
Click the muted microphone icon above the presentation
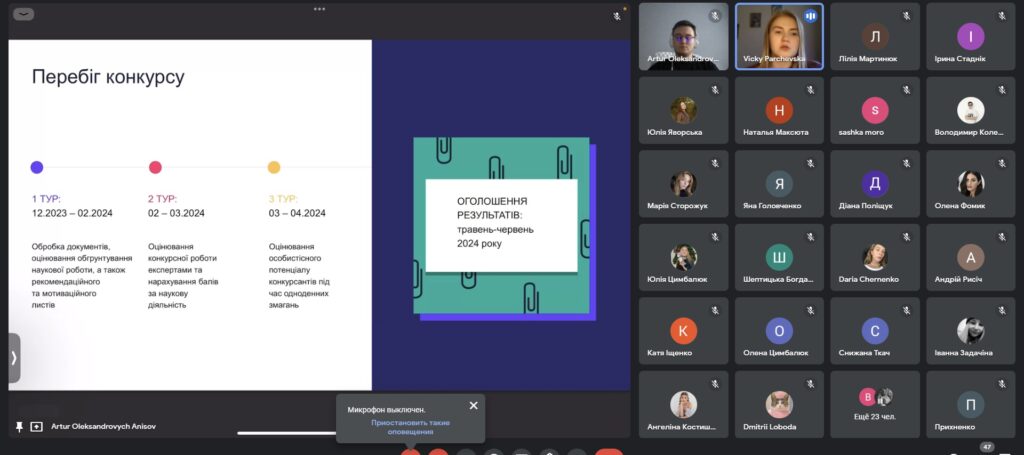pyautogui.click(x=617, y=17)
